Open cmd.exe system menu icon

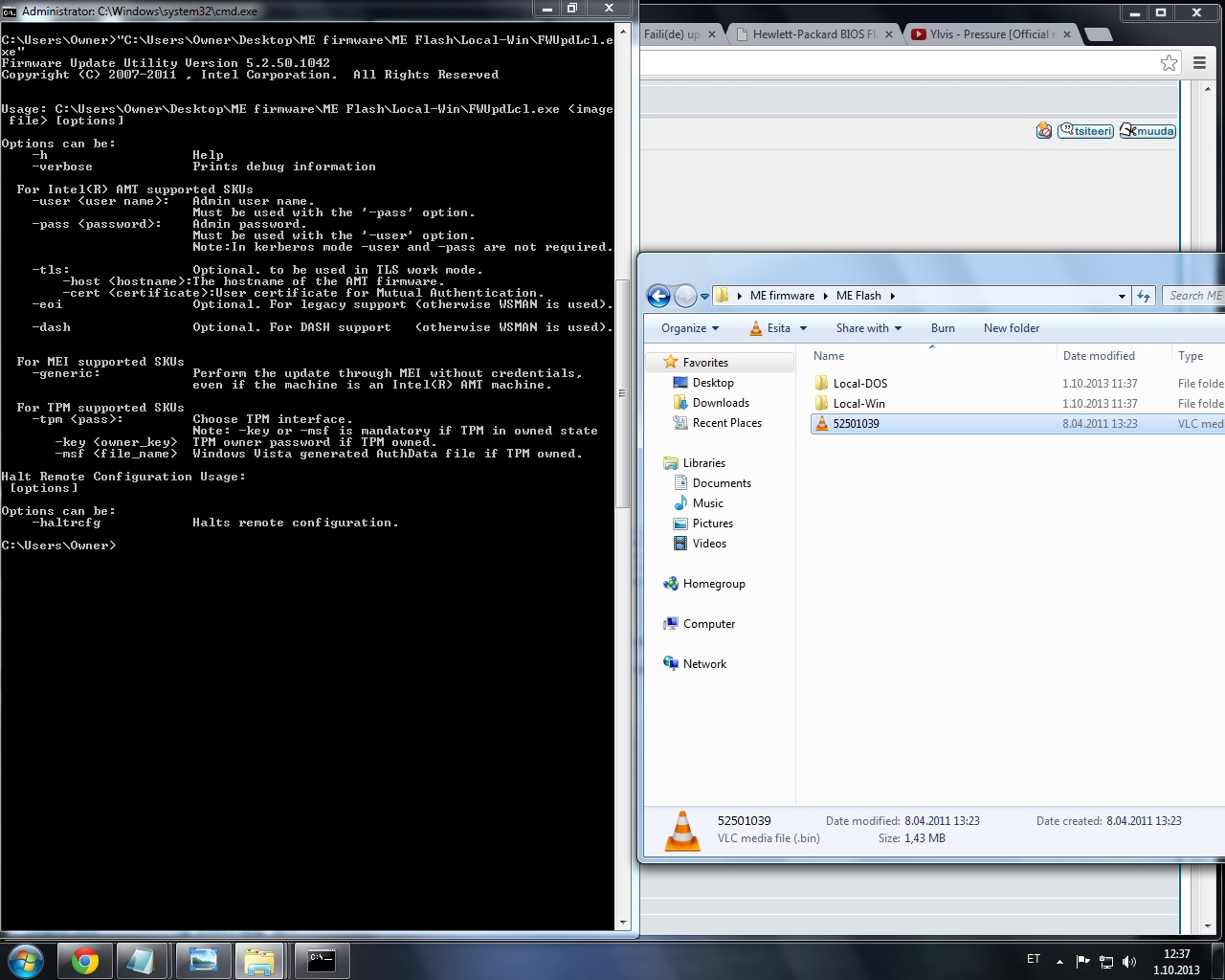[x=10, y=11]
